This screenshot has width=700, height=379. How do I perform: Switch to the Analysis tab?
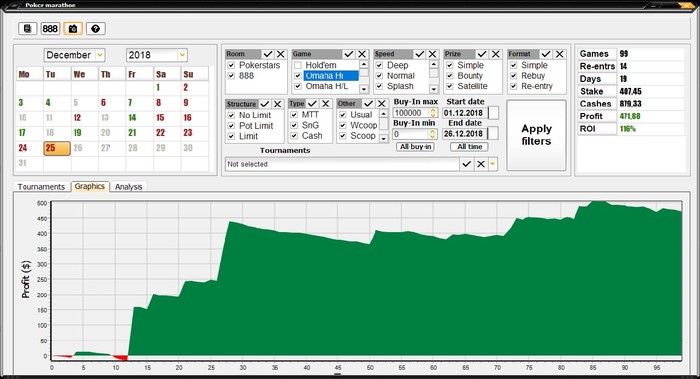tap(129, 187)
